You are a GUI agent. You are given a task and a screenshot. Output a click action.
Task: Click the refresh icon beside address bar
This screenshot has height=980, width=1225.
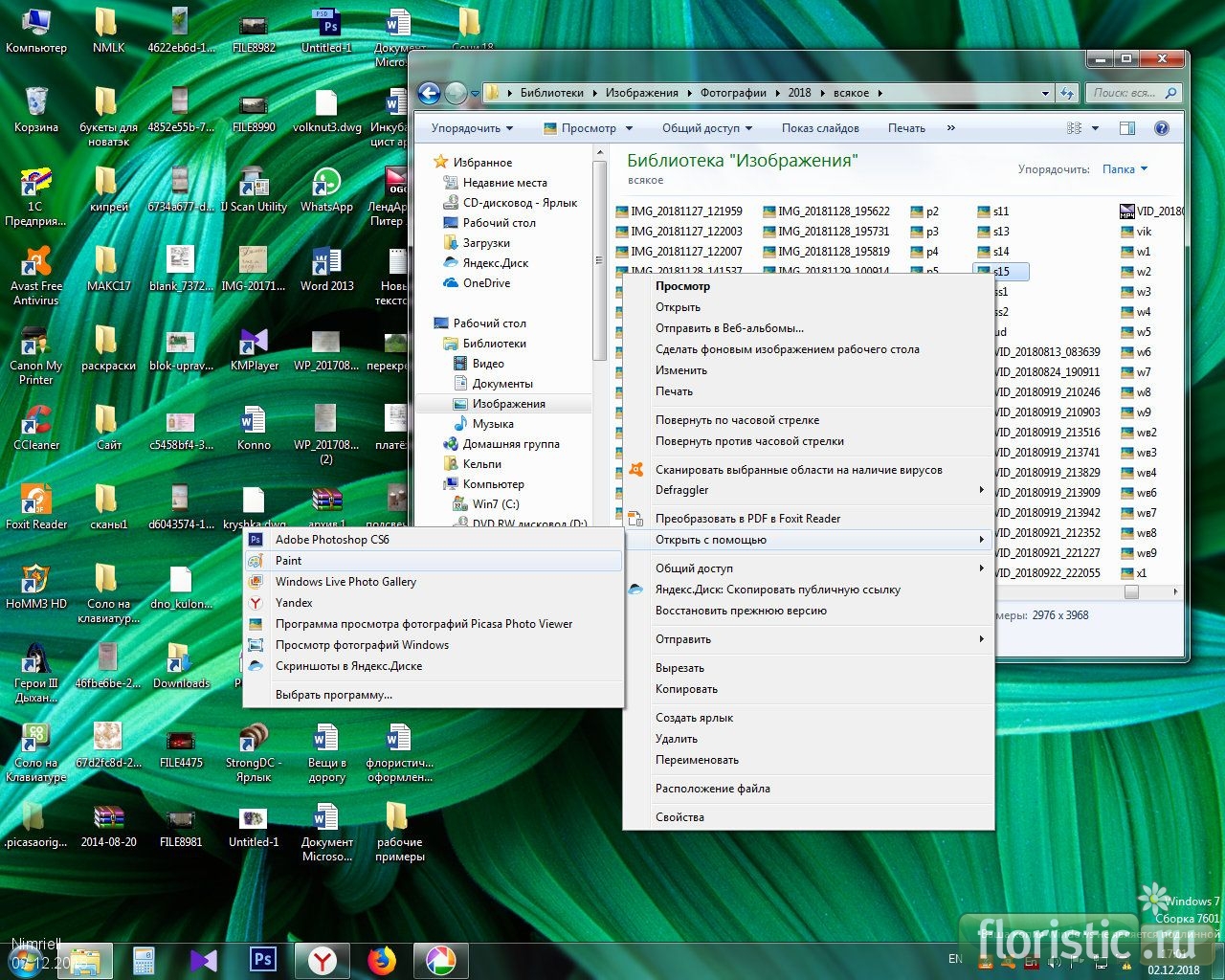click(1067, 93)
